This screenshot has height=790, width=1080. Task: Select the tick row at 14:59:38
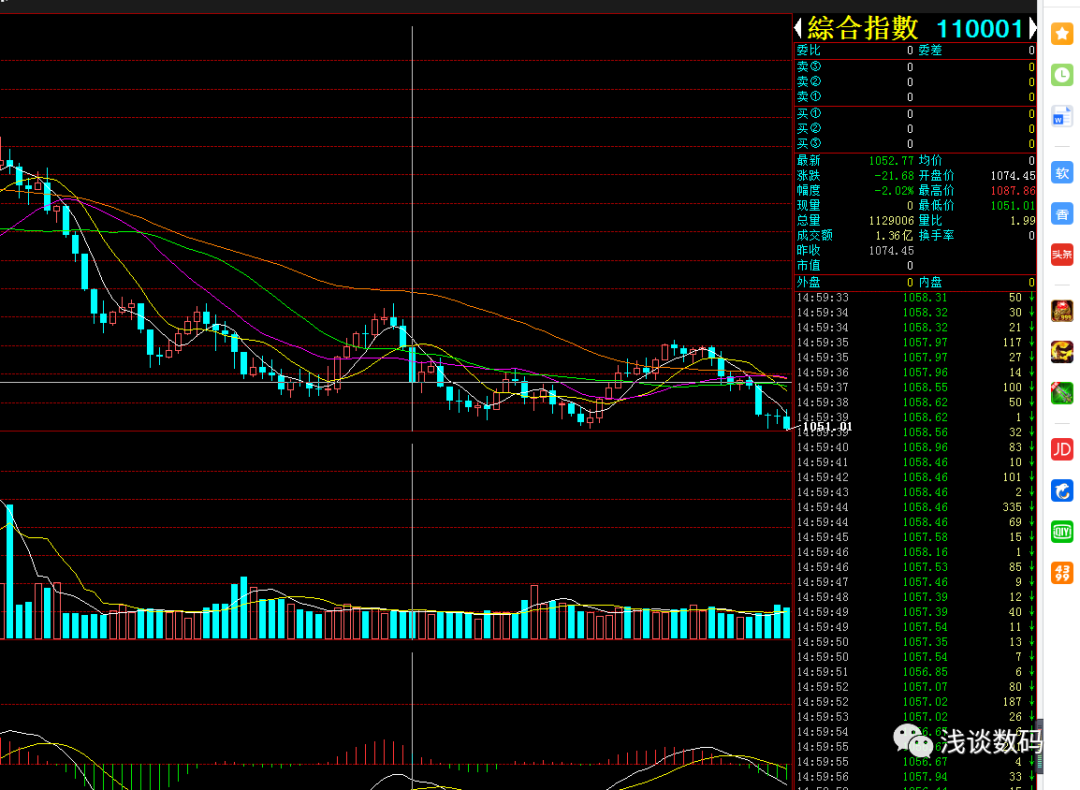(x=915, y=402)
